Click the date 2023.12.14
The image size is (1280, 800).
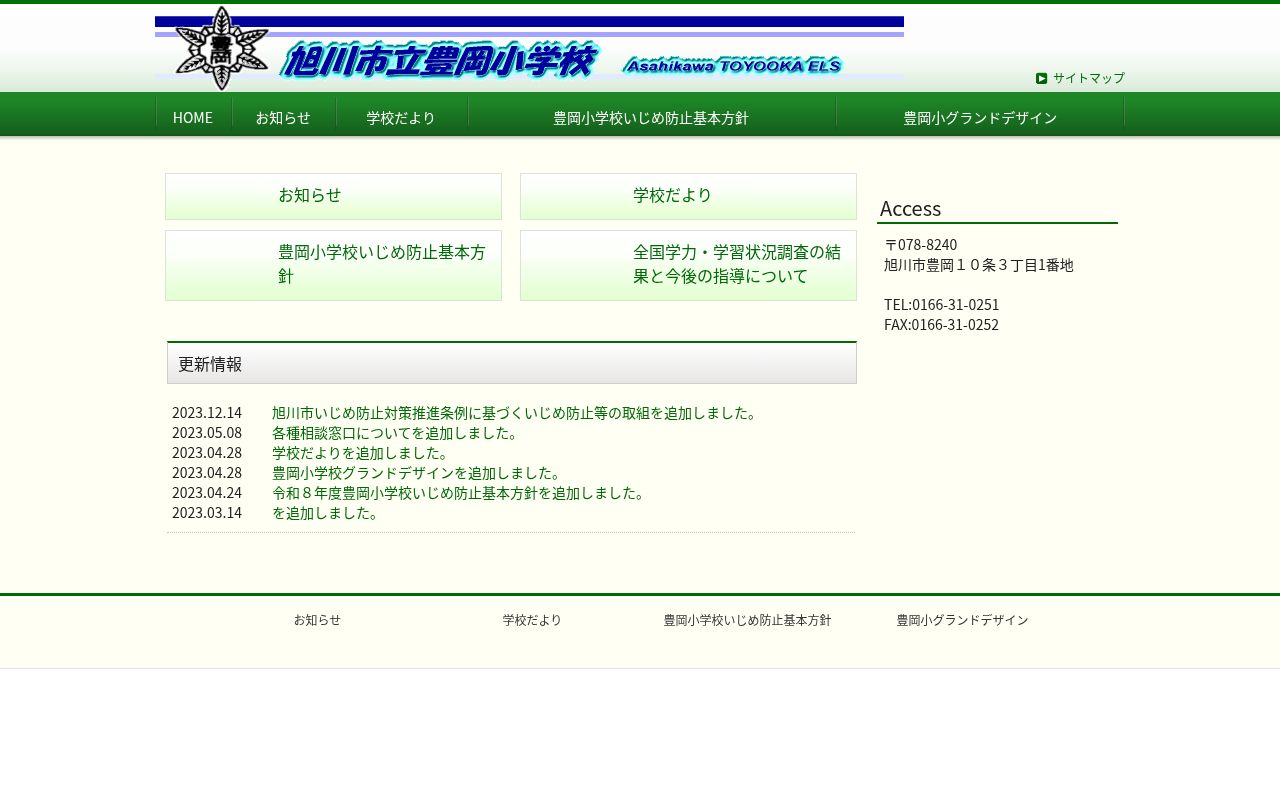point(207,413)
